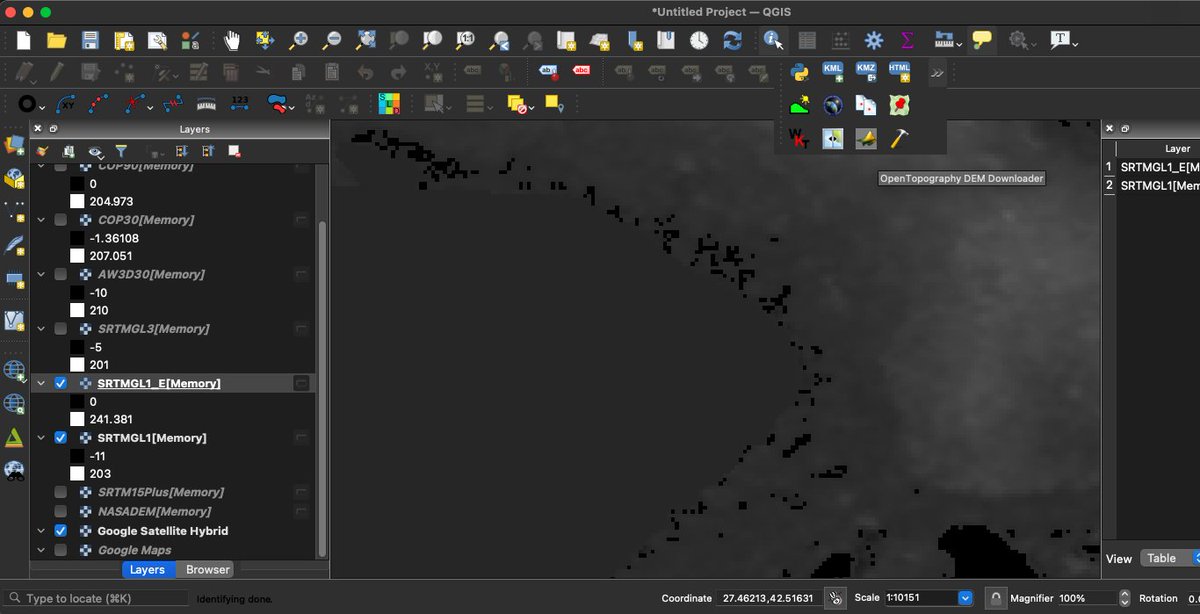Collapse the SRTMGL1_E[Memory] layer legend
The width and height of the screenshot is (1200, 614).
[41, 383]
